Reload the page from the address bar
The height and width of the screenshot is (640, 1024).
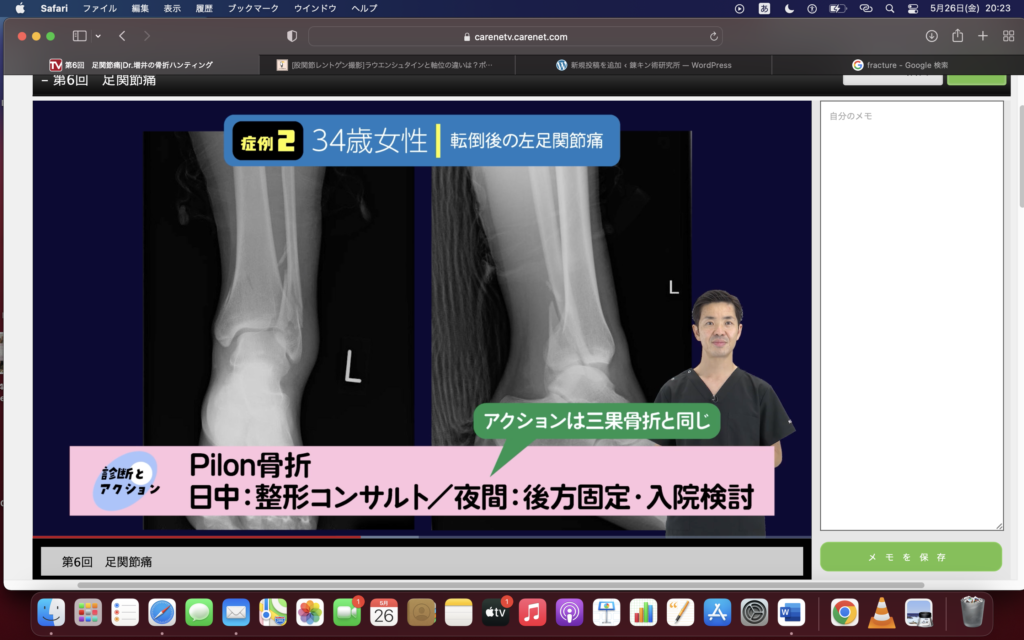[x=713, y=36]
